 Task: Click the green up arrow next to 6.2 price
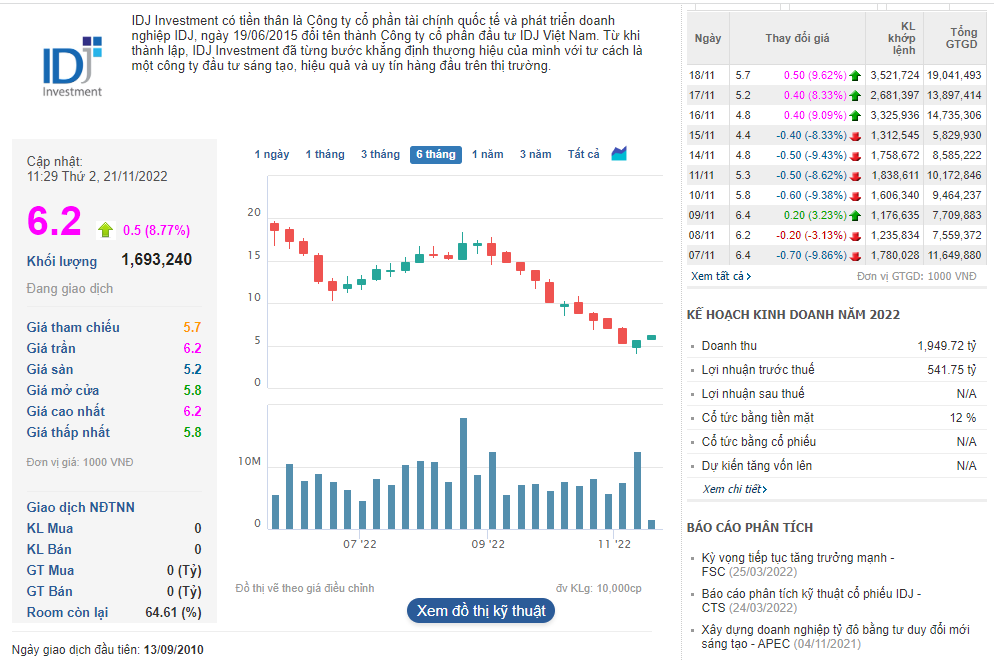106,230
